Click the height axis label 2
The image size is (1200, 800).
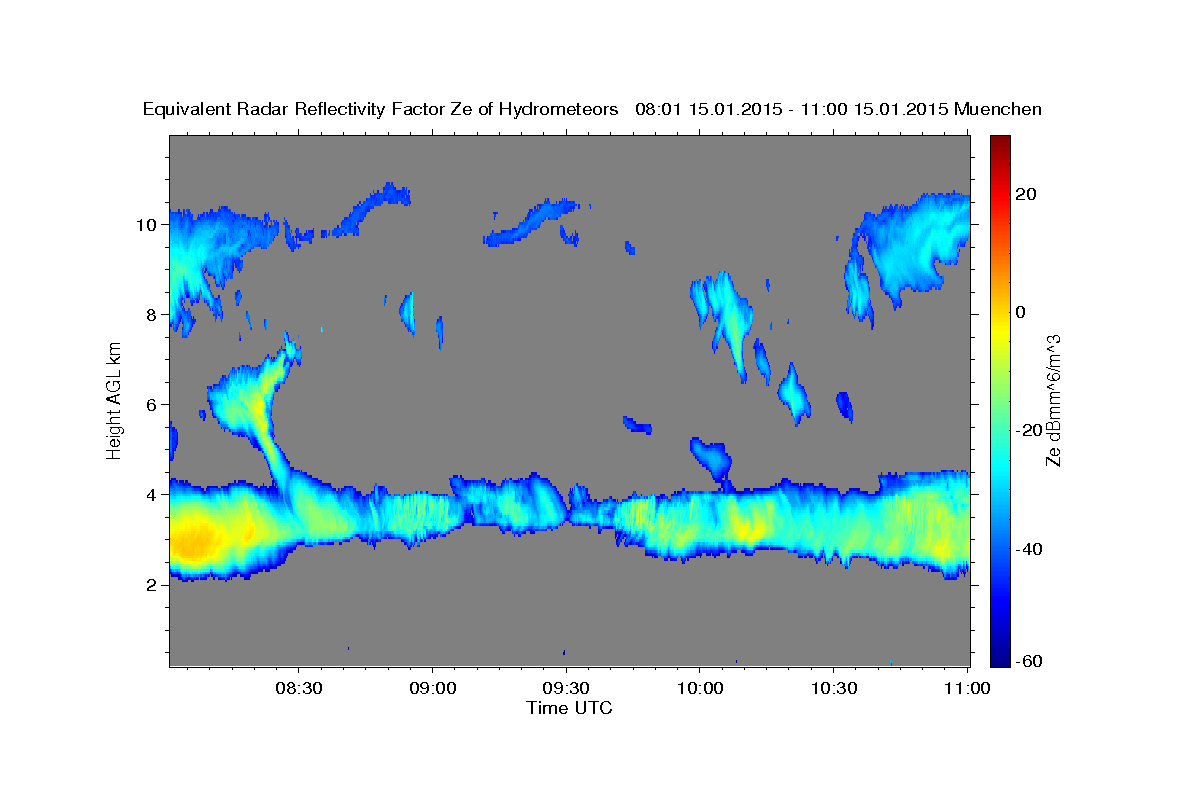point(154,585)
